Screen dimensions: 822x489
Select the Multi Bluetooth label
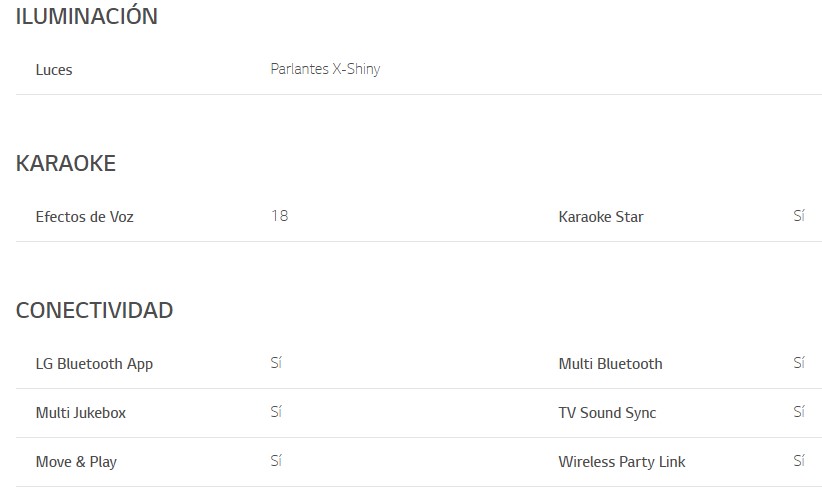[610, 364]
